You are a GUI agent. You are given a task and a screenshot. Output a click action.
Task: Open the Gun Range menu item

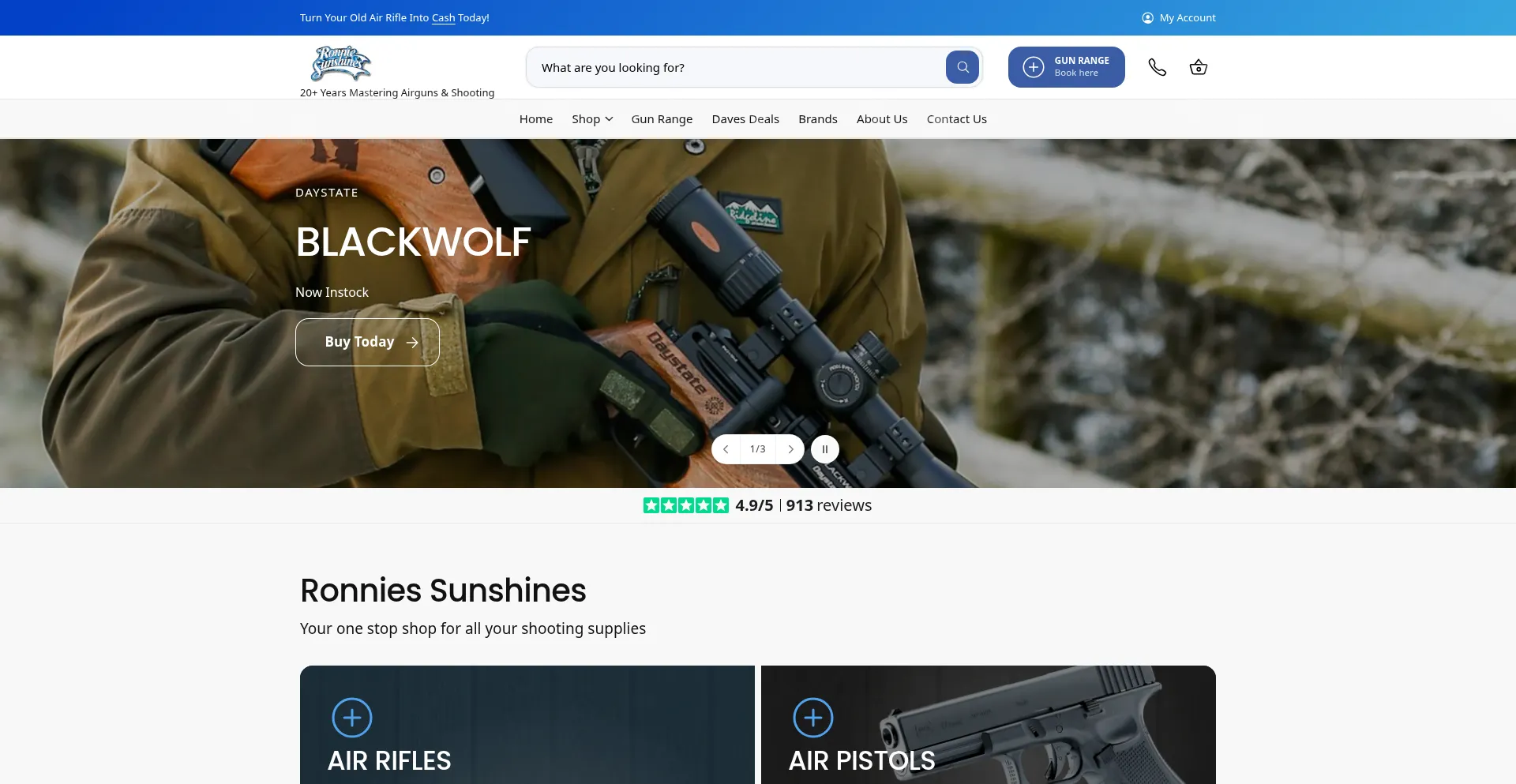point(662,119)
